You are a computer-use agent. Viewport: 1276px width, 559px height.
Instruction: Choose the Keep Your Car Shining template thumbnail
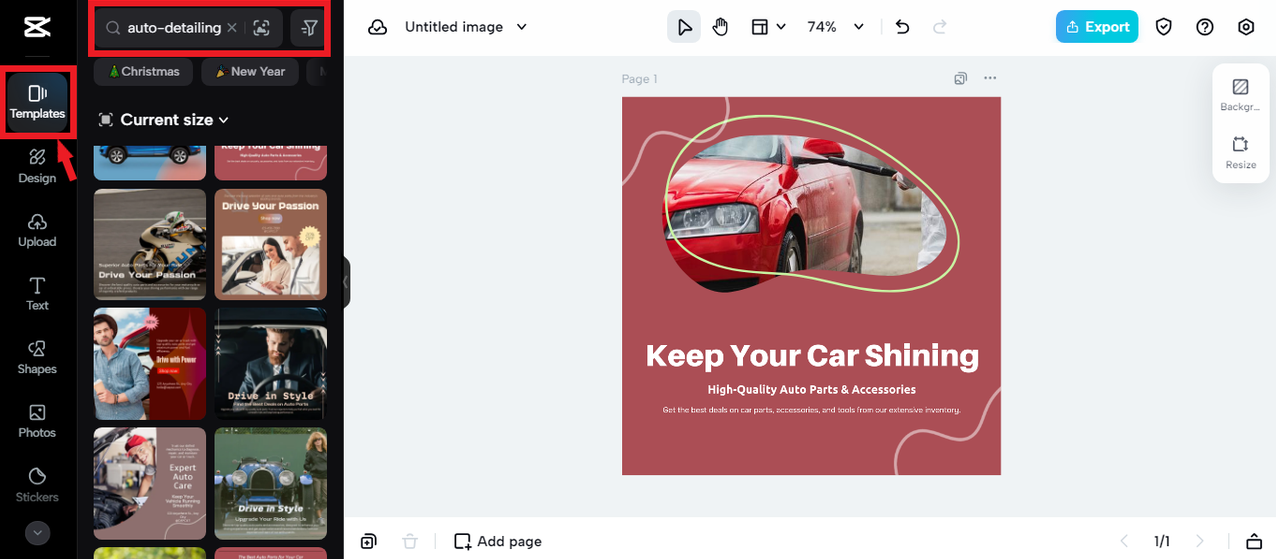click(x=270, y=162)
